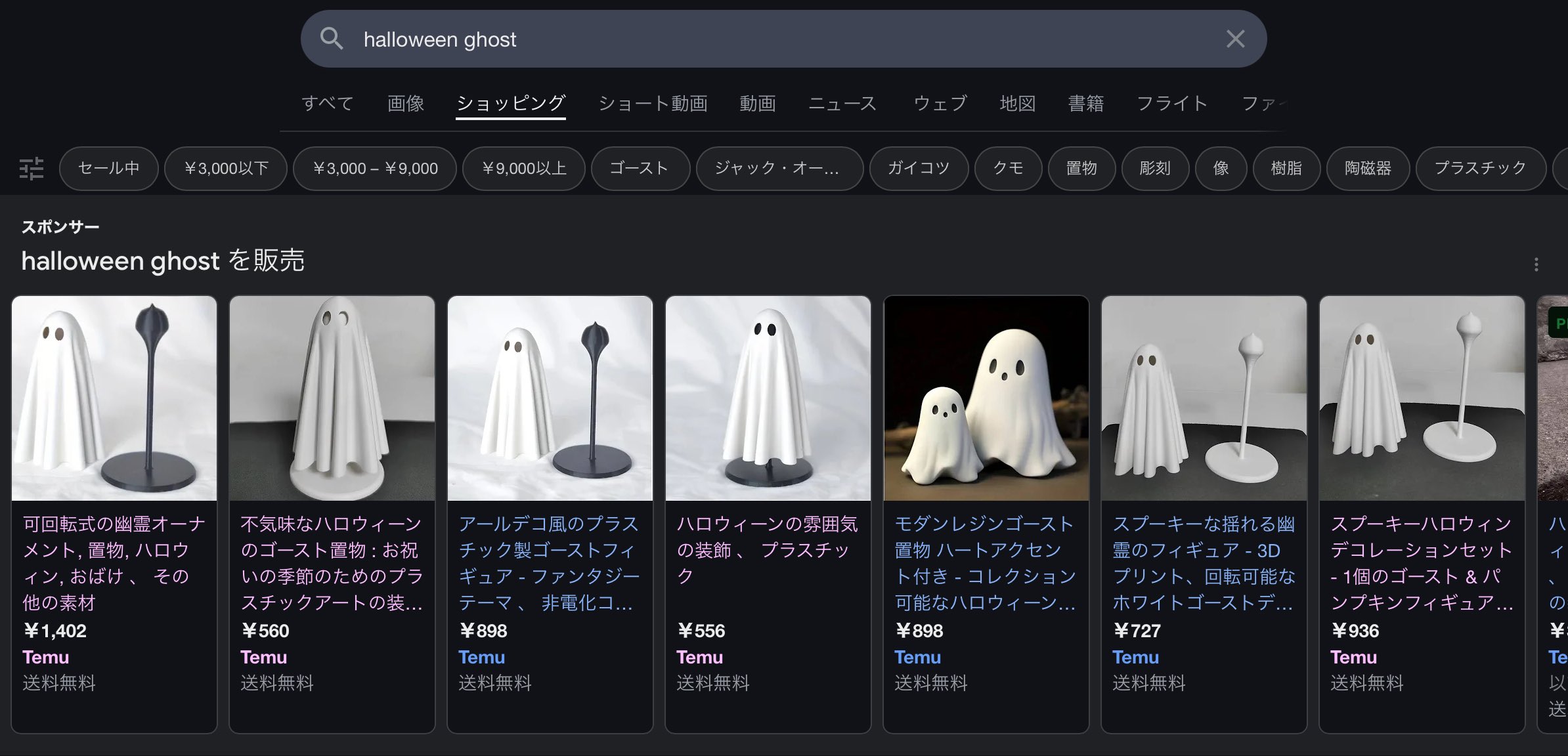Viewport: 1568px width, 756px height.
Task: Open the ニュース tab
Action: pyautogui.click(x=842, y=103)
